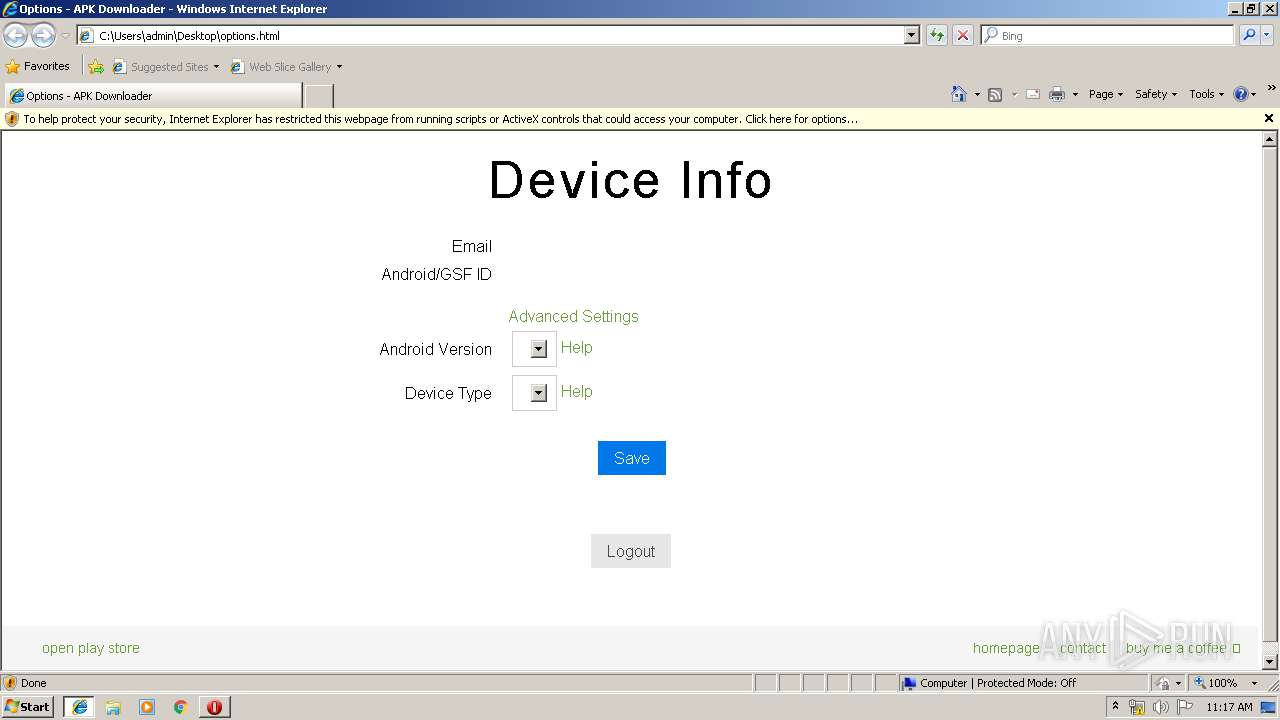Click the vertical scrollbar up arrow
Image resolution: width=1280 pixels, height=720 pixels.
pos(1270,139)
